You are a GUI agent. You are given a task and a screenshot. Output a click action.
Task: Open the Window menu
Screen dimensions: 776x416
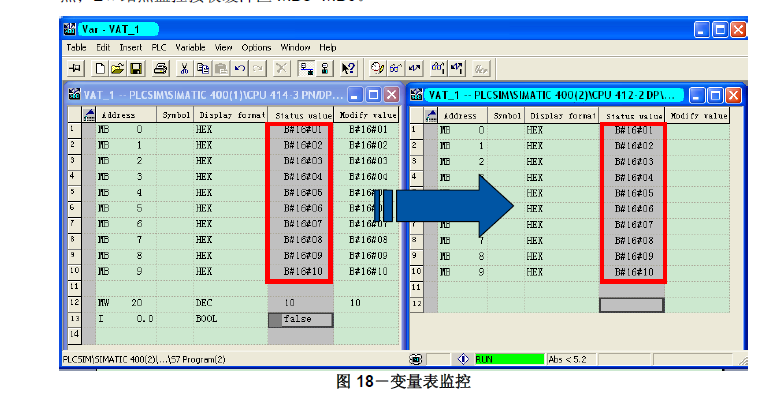tap(295, 47)
